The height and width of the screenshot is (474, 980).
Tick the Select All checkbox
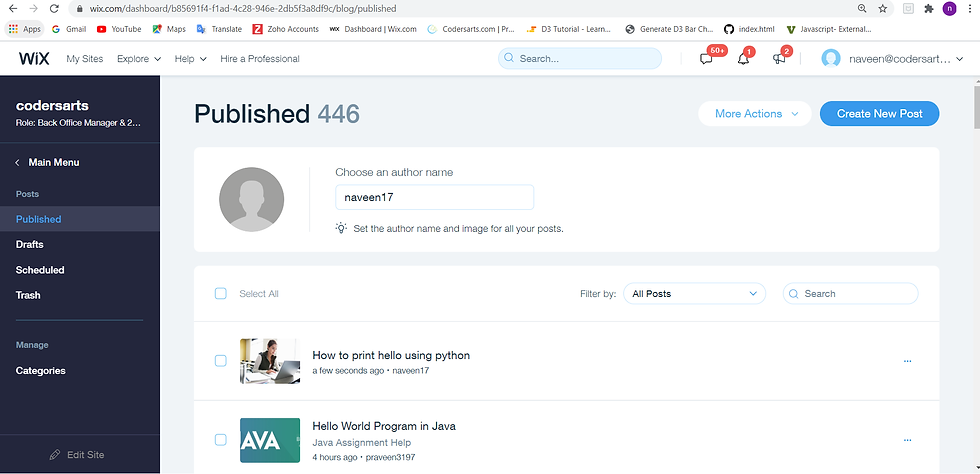click(x=221, y=293)
